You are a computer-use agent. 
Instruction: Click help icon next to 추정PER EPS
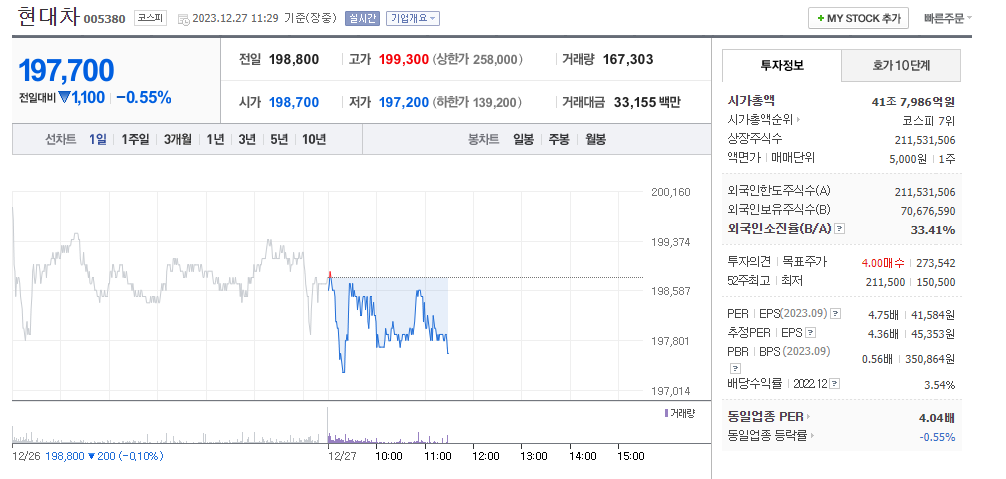coord(811,332)
